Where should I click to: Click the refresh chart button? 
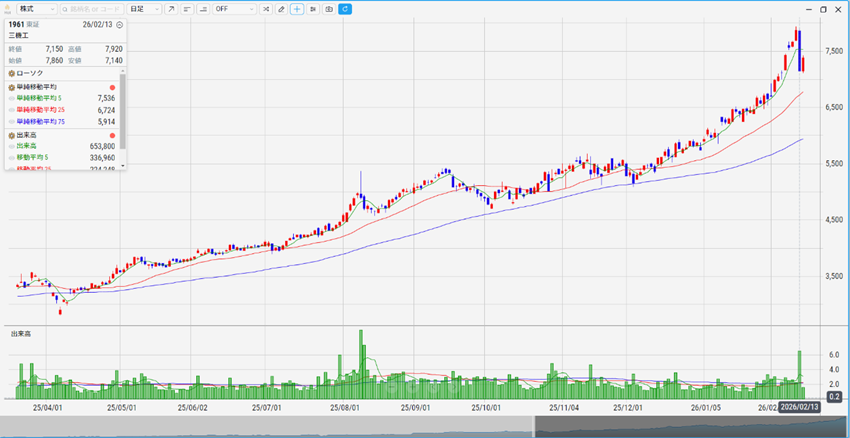point(345,9)
